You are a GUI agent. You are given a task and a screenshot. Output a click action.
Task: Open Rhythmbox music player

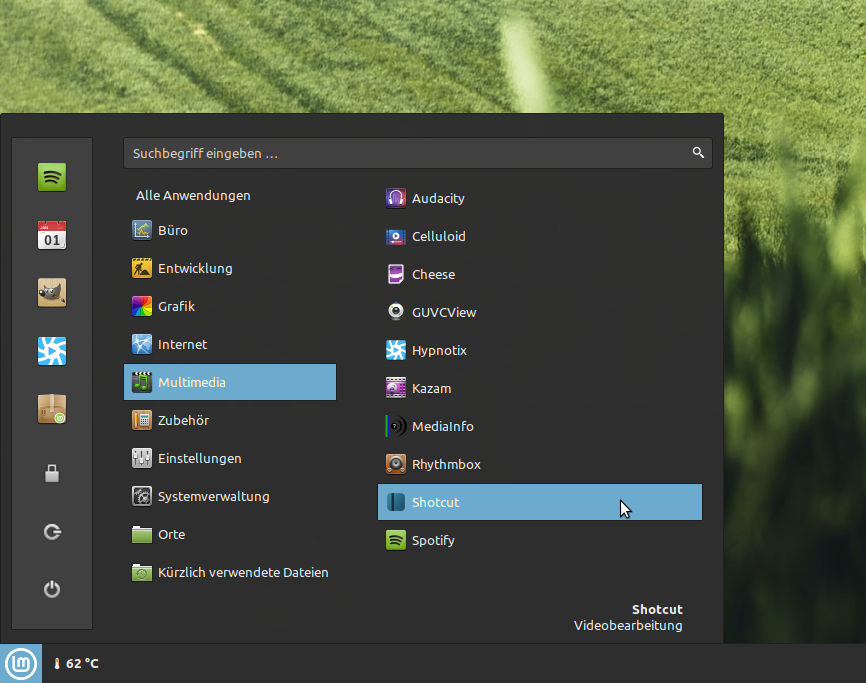point(446,464)
